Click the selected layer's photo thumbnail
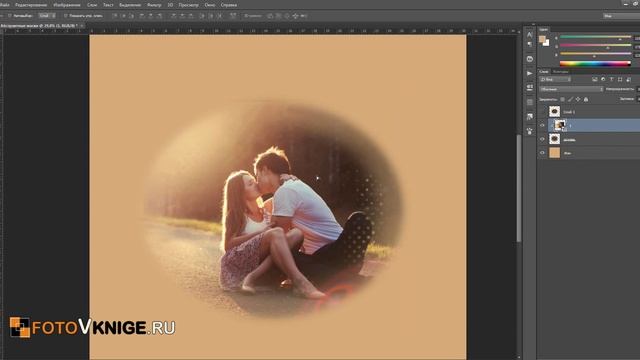Screen dimensions: 640x360 pos(560,125)
